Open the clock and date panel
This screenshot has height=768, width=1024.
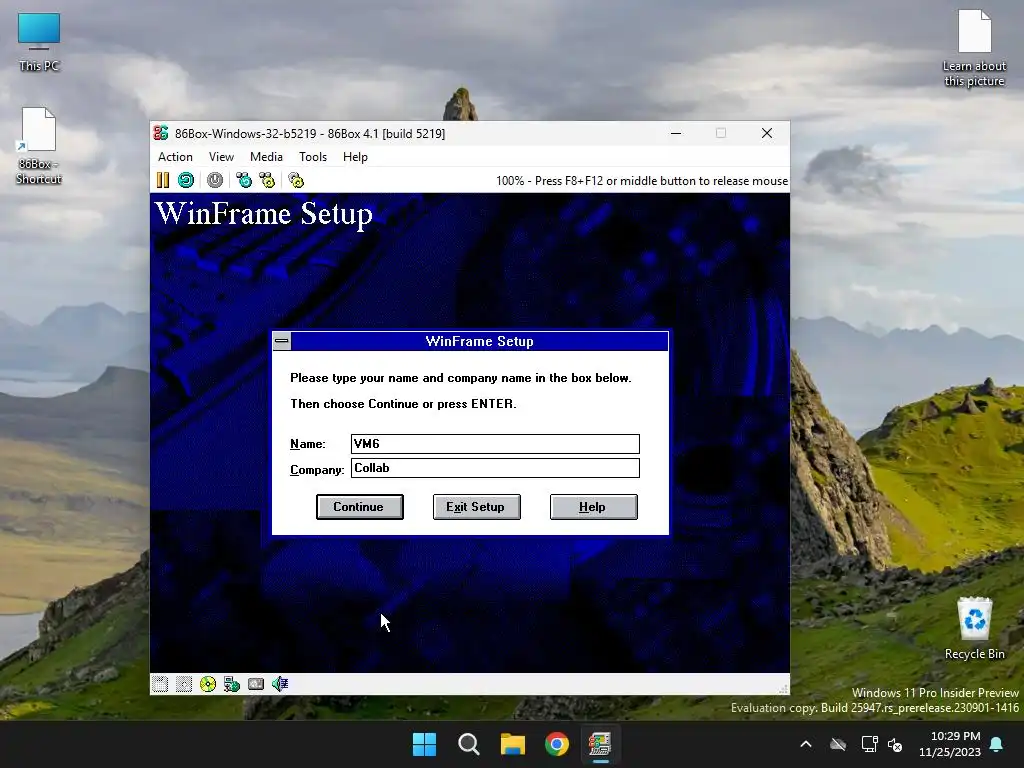(x=950, y=744)
